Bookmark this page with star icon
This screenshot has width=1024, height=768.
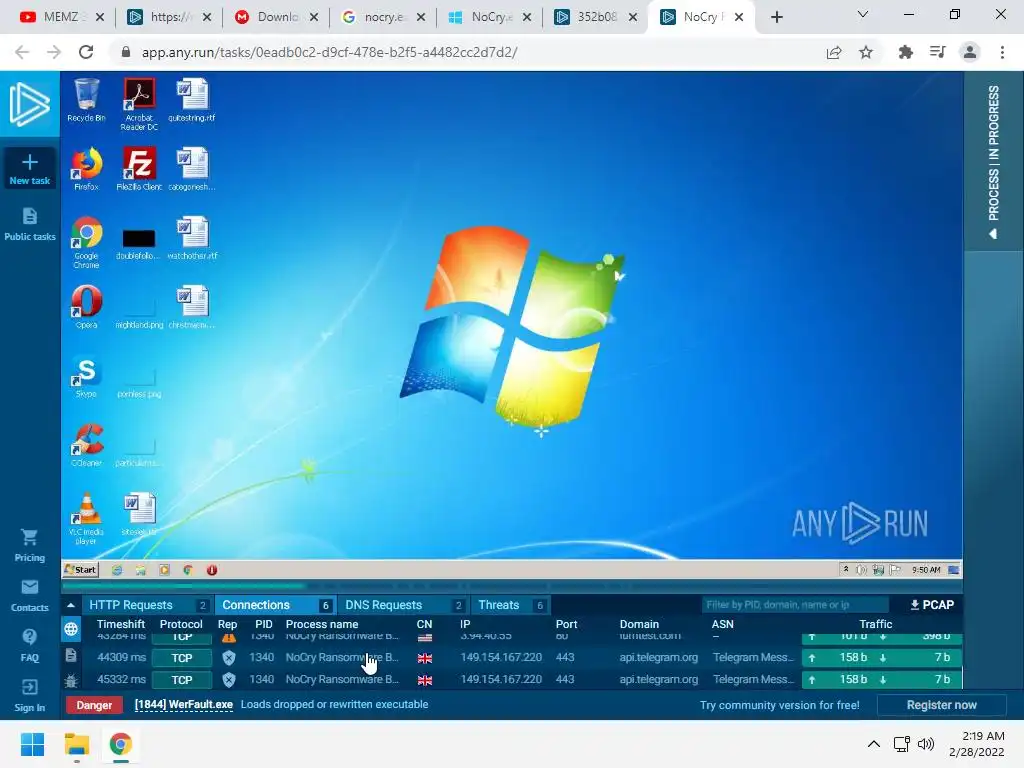point(866,52)
